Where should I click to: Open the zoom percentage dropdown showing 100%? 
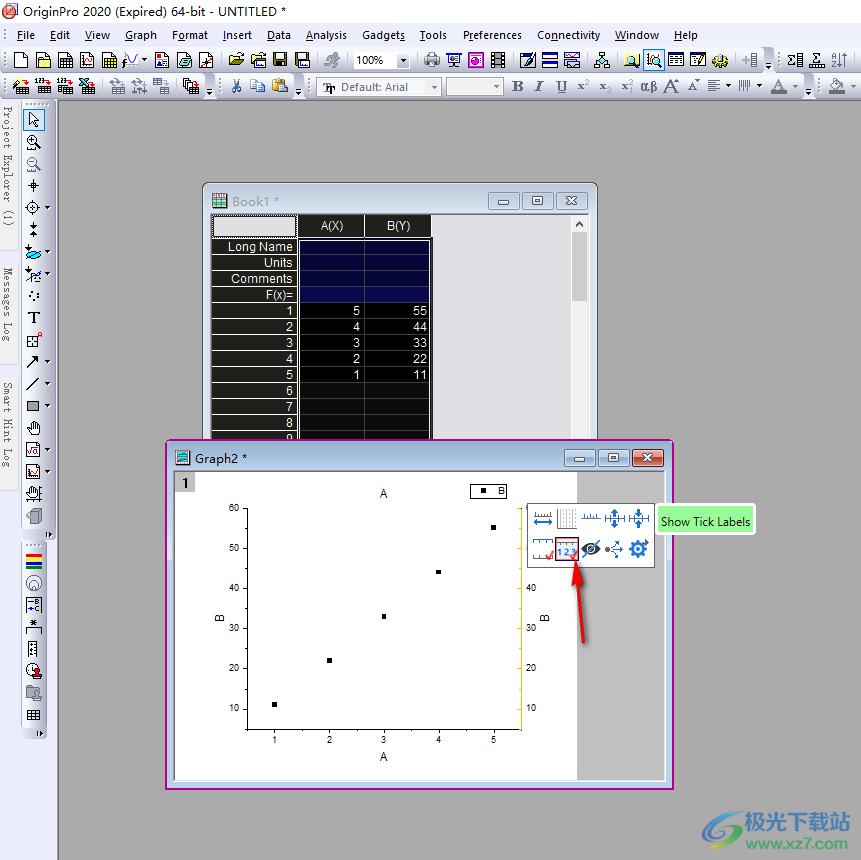(403, 60)
